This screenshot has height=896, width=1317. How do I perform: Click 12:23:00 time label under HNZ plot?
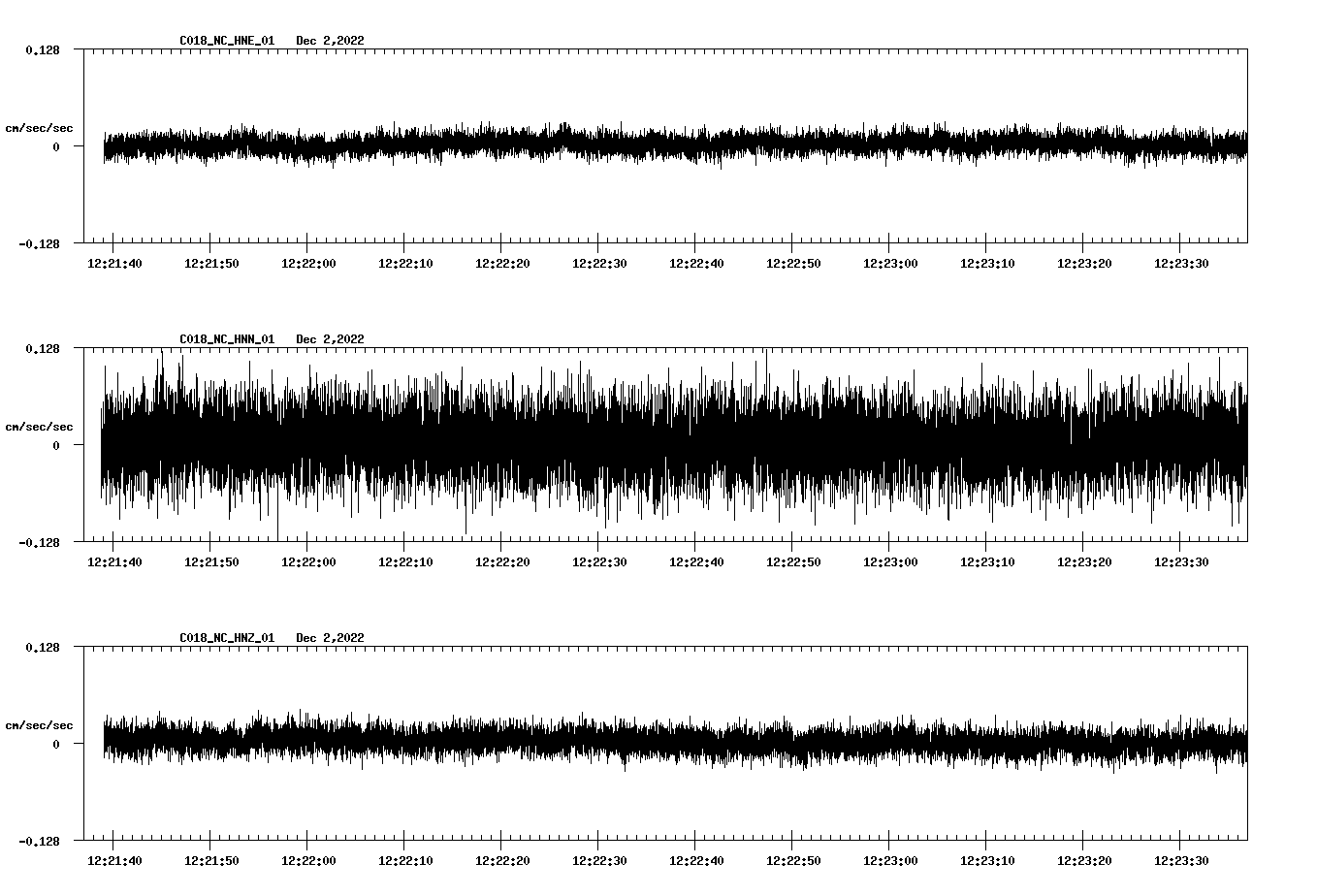890,860
